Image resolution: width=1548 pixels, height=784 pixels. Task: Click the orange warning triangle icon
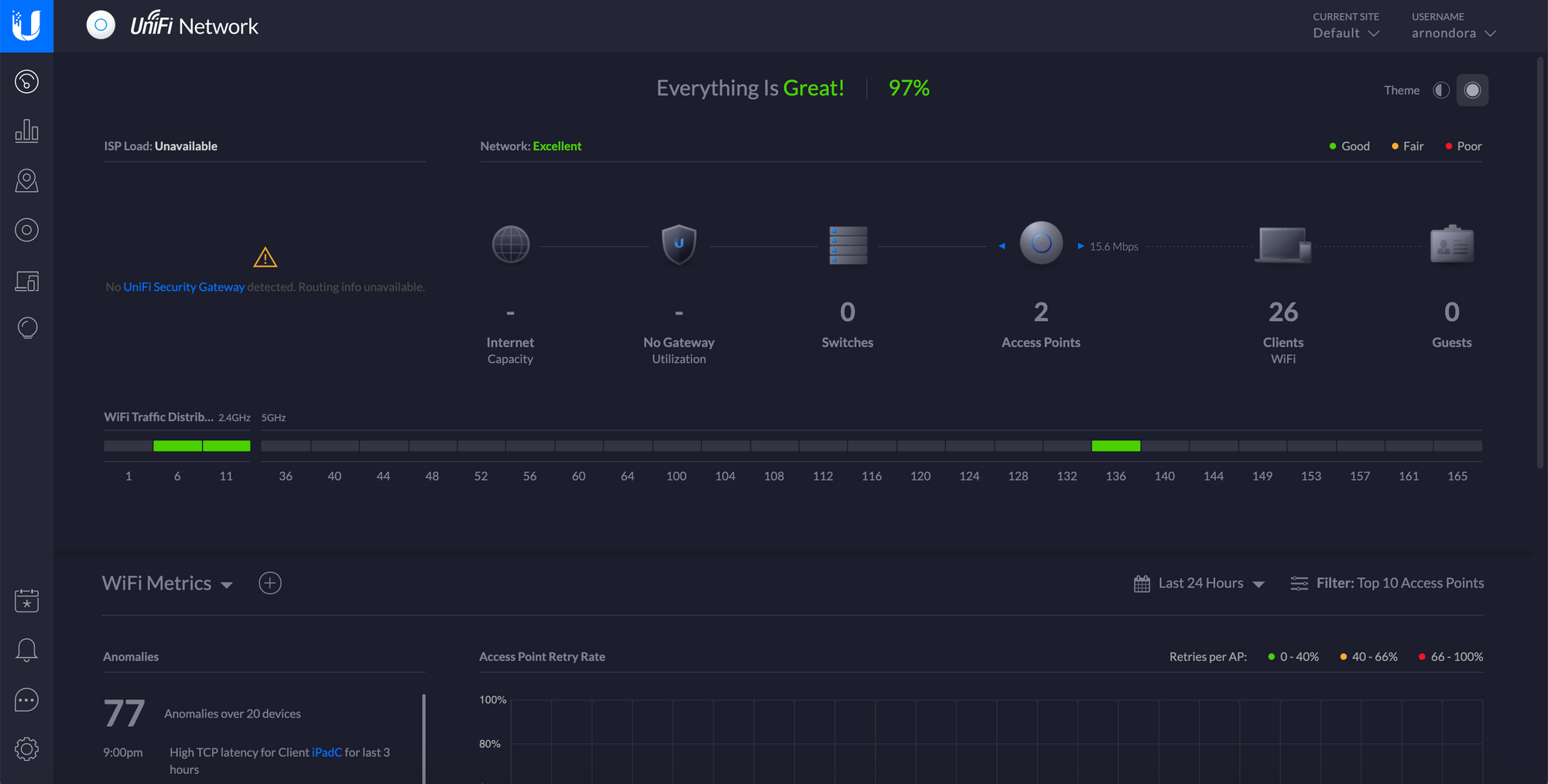pos(265,257)
